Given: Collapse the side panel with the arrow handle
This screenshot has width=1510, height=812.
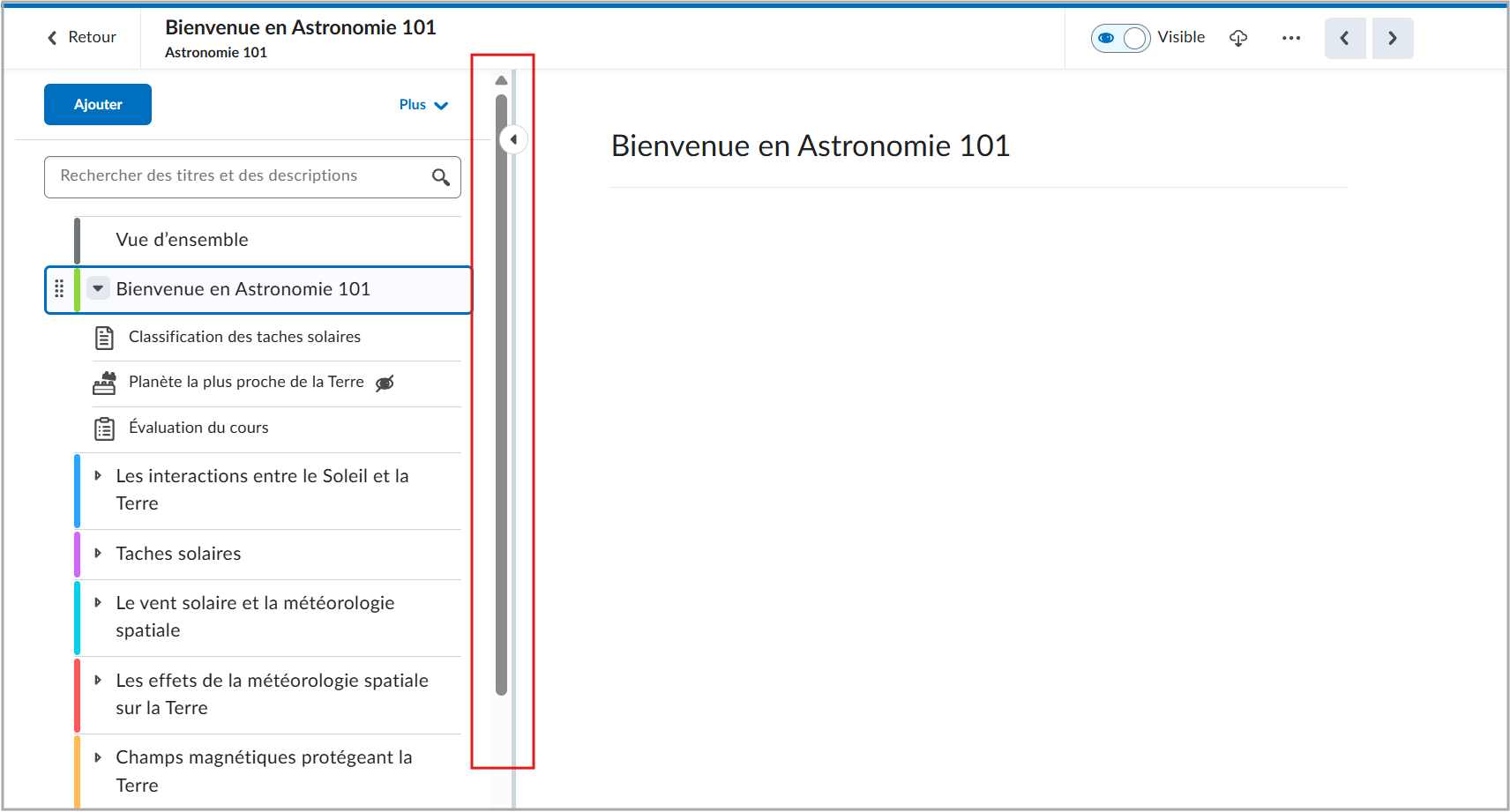Looking at the screenshot, I should click(513, 139).
